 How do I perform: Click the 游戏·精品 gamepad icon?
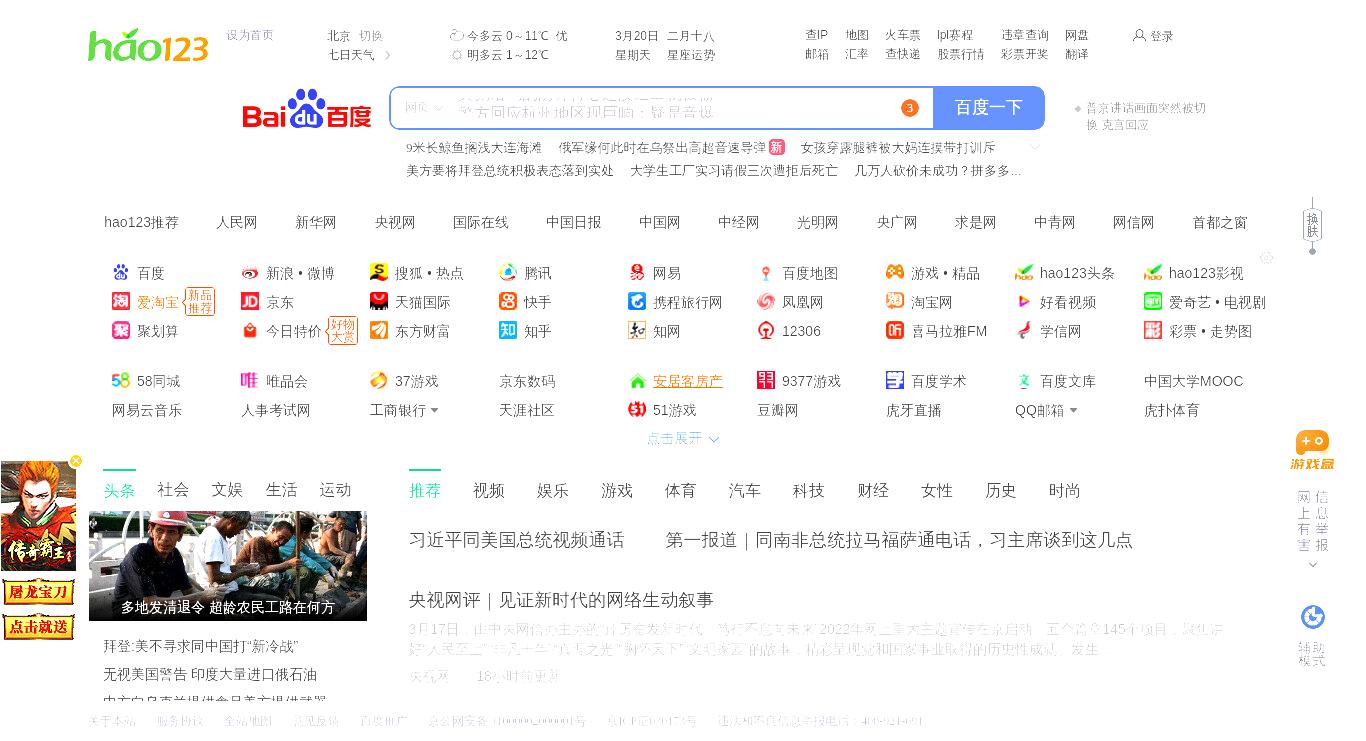coord(895,273)
